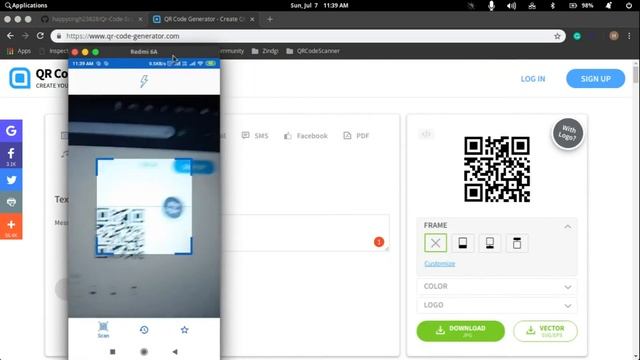Select the Facebook QR code type tab
The width and height of the screenshot is (640, 360).
[x=306, y=136]
